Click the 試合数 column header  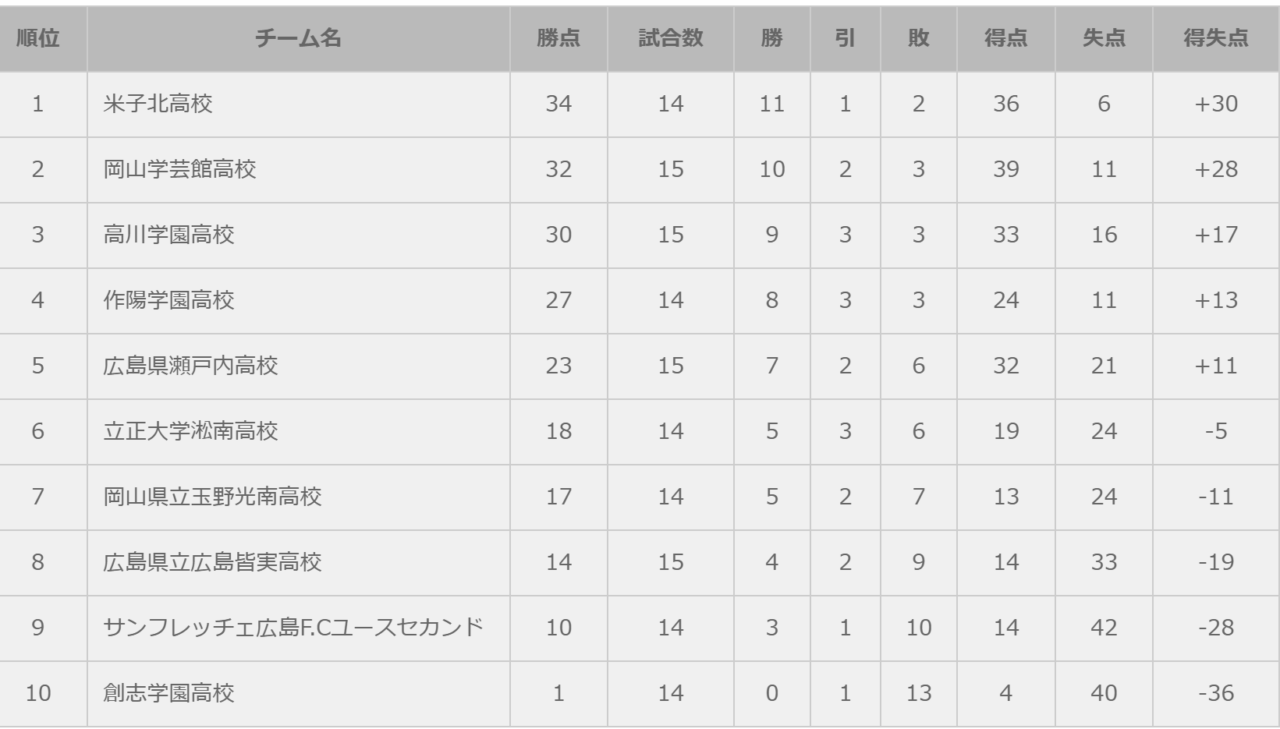coord(670,38)
